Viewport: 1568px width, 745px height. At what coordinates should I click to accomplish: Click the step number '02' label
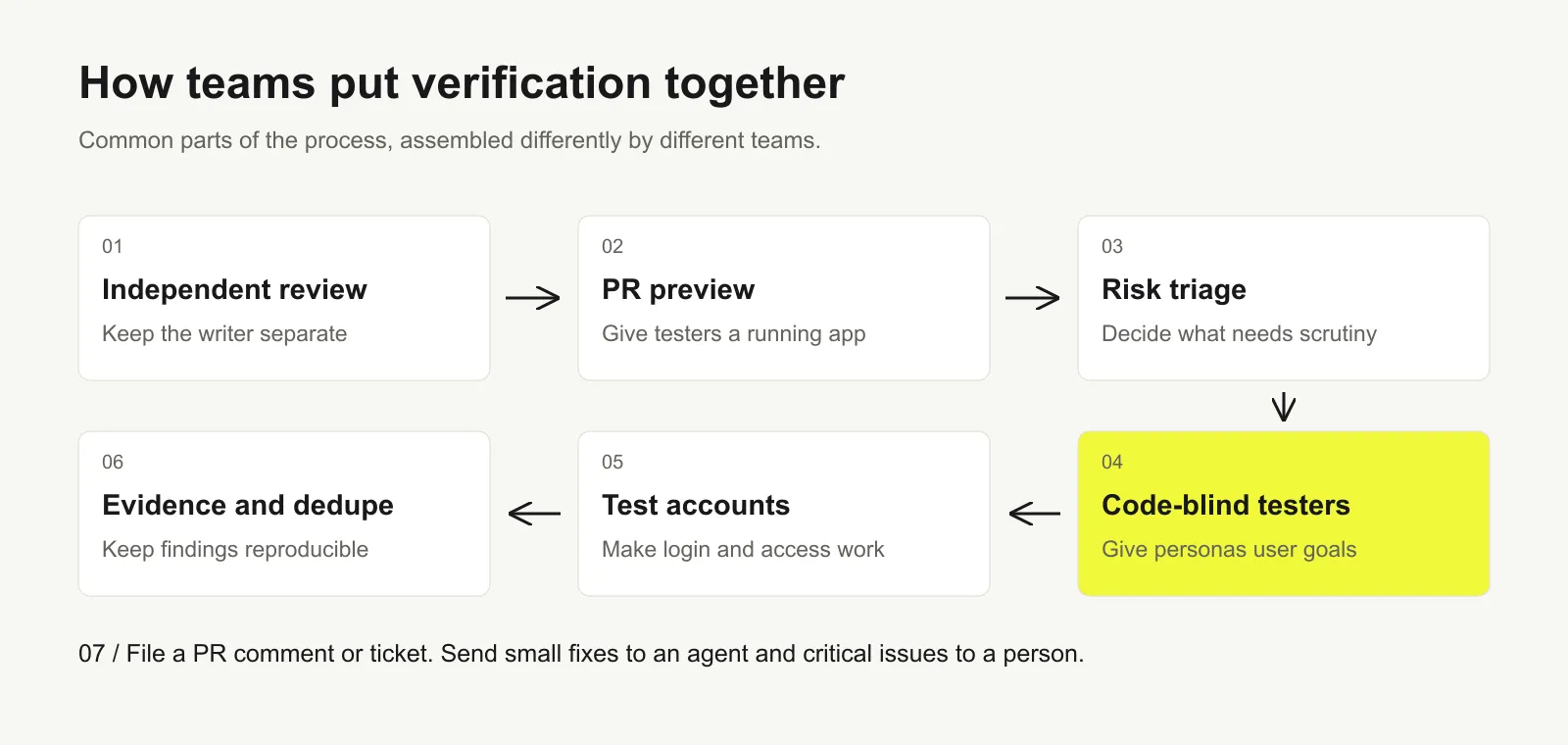point(612,246)
